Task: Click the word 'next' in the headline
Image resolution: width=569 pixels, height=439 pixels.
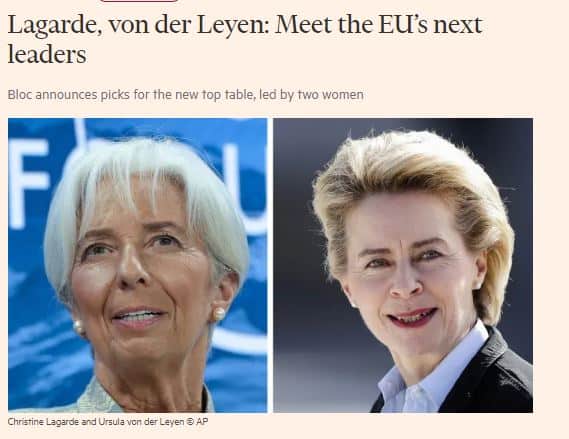Action: [x=458, y=25]
